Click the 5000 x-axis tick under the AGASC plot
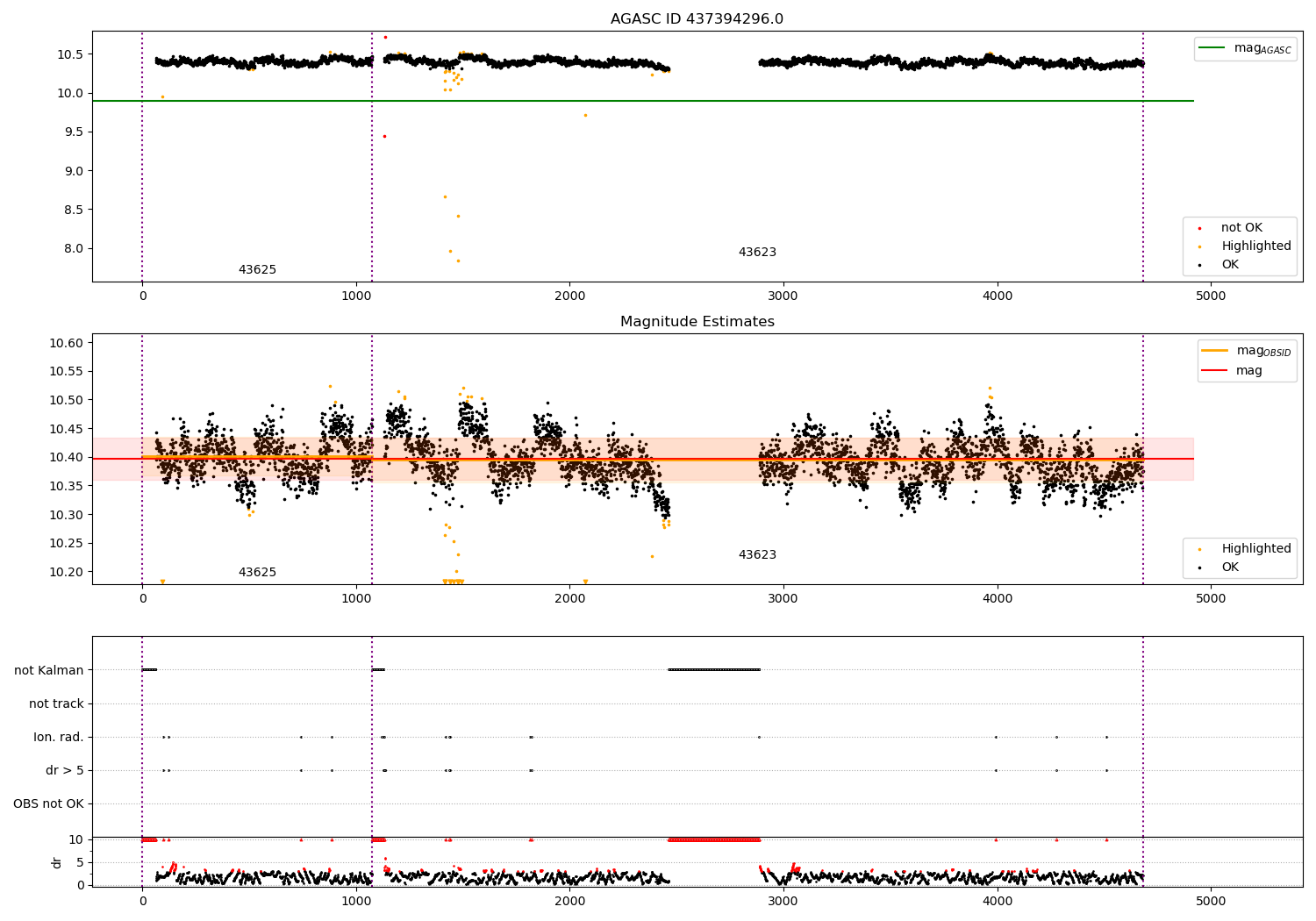Image resolution: width=1316 pixels, height=921 pixels. click(x=1211, y=296)
